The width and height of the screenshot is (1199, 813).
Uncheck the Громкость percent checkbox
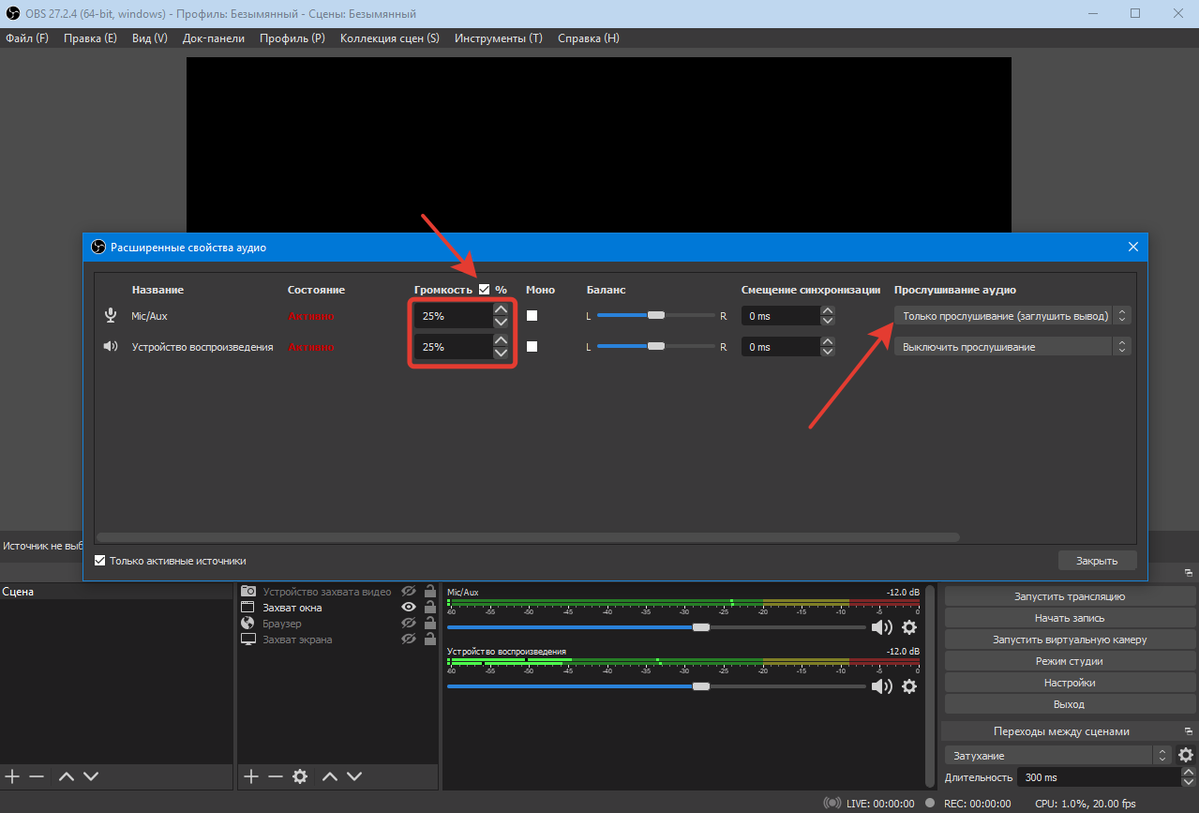(x=485, y=289)
